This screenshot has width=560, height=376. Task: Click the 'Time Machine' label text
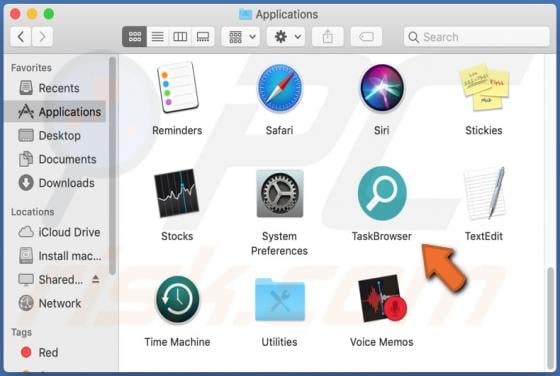(x=177, y=342)
